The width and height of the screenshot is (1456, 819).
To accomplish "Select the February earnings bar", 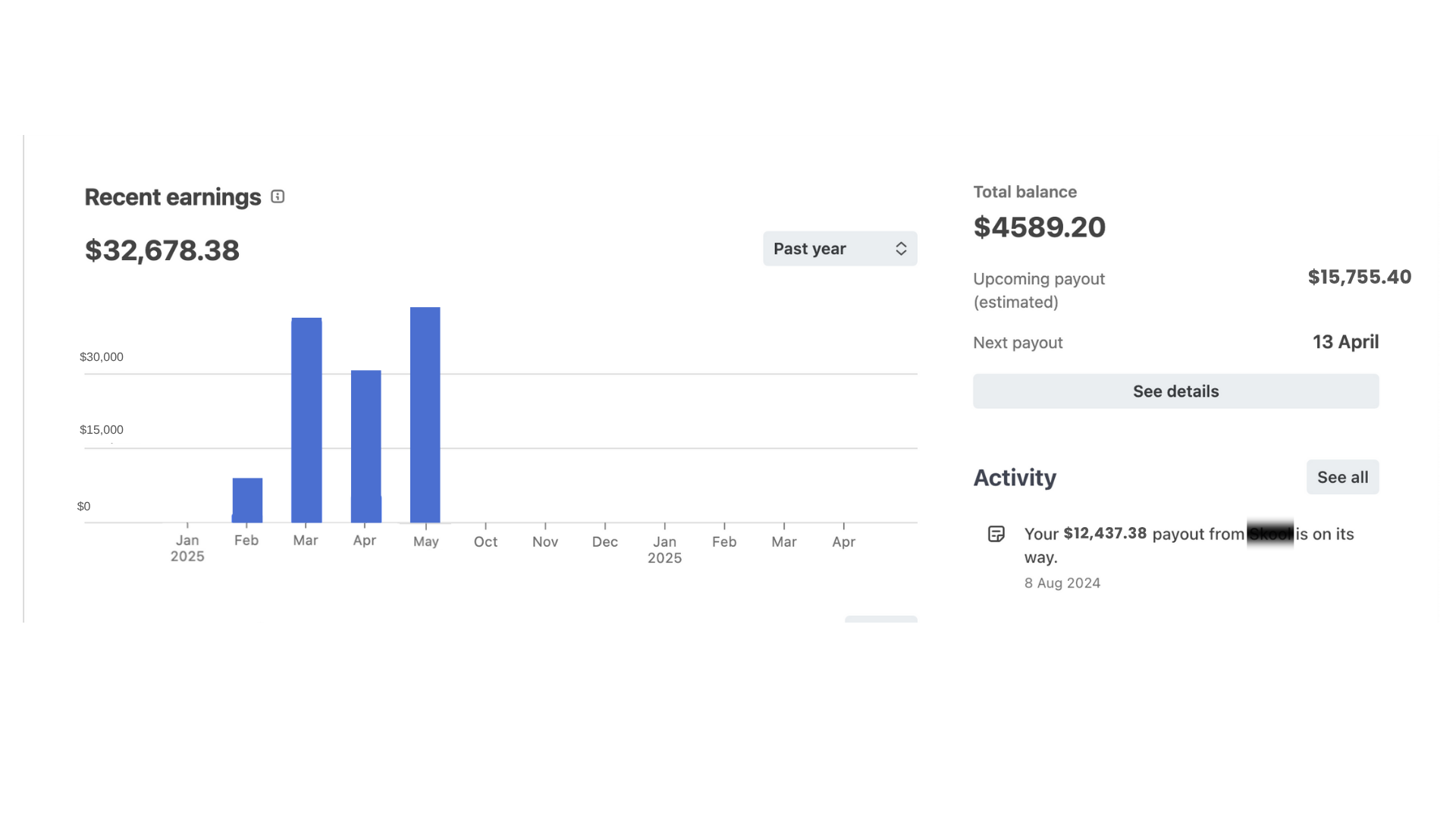I will (247, 500).
